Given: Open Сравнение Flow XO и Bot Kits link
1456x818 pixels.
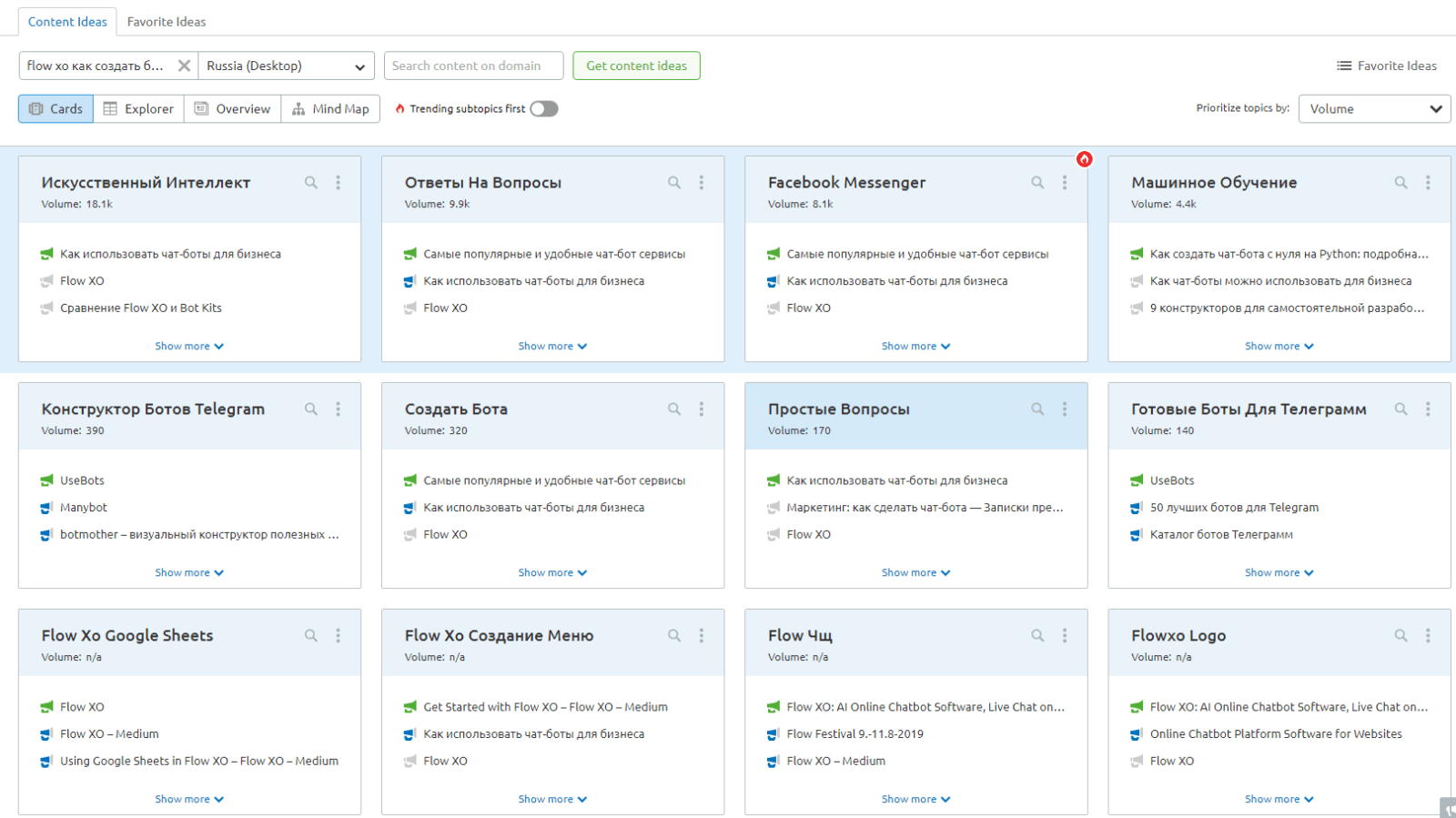Looking at the screenshot, I should pyautogui.click(x=141, y=308).
